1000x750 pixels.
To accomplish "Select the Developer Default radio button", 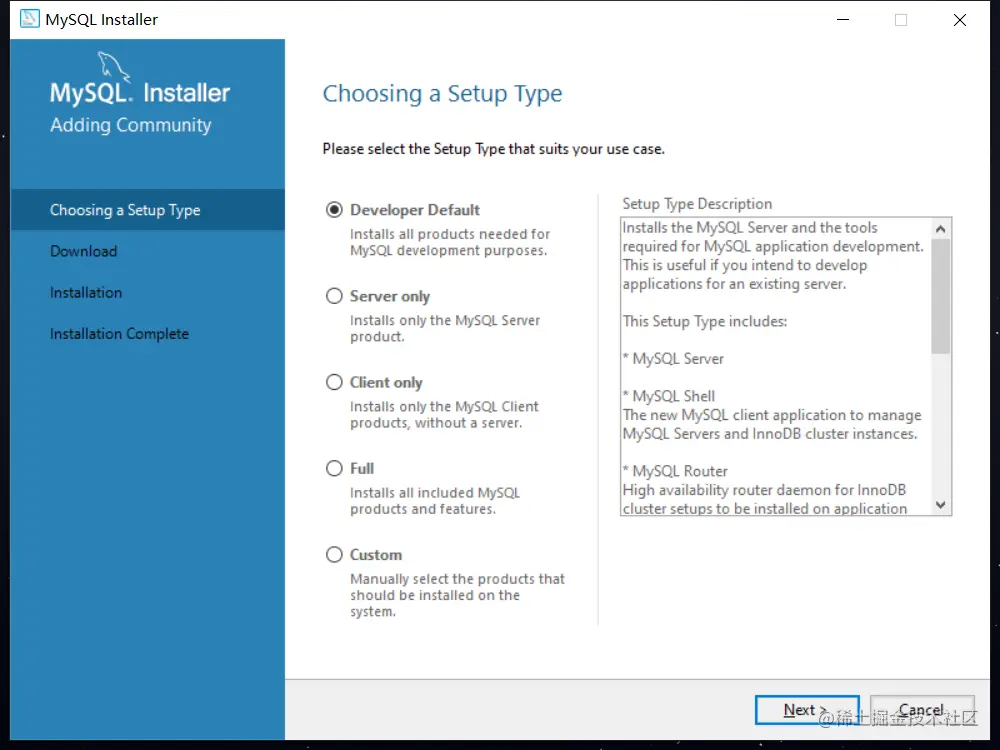I will pos(334,210).
